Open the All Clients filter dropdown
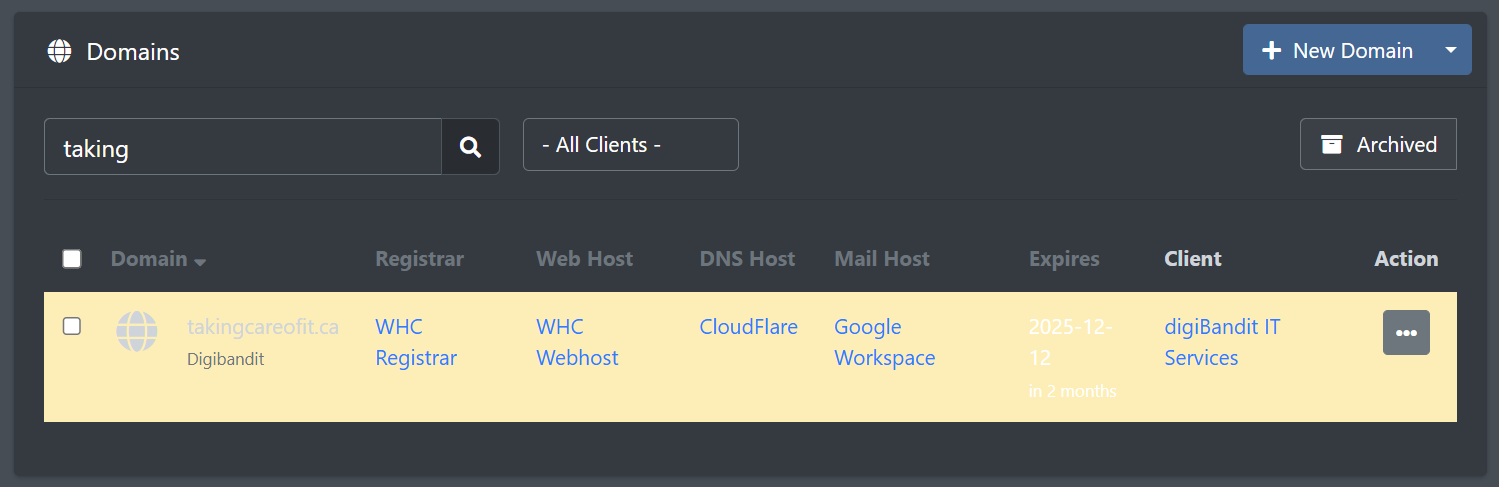This screenshot has width=1499, height=487. pyautogui.click(x=630, y=145)
